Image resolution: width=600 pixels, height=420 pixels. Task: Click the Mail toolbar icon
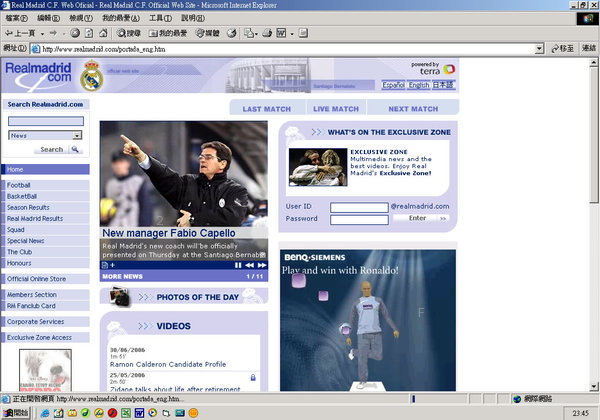(249, 33)
